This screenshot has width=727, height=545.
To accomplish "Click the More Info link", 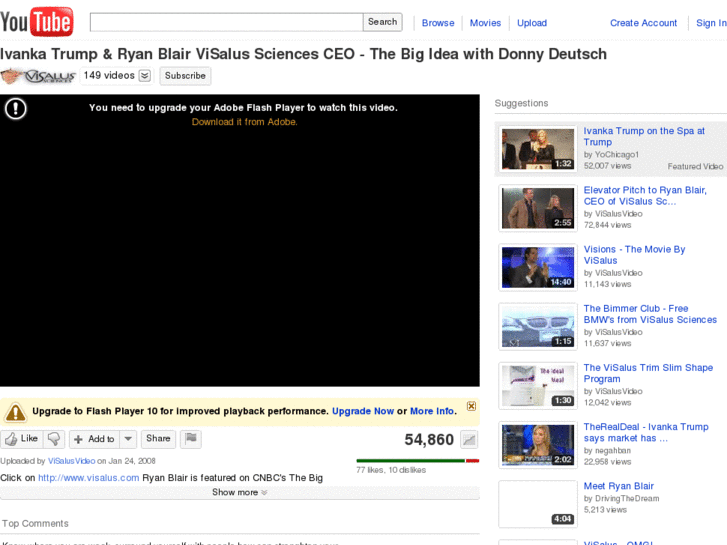I will coord(432,411).
